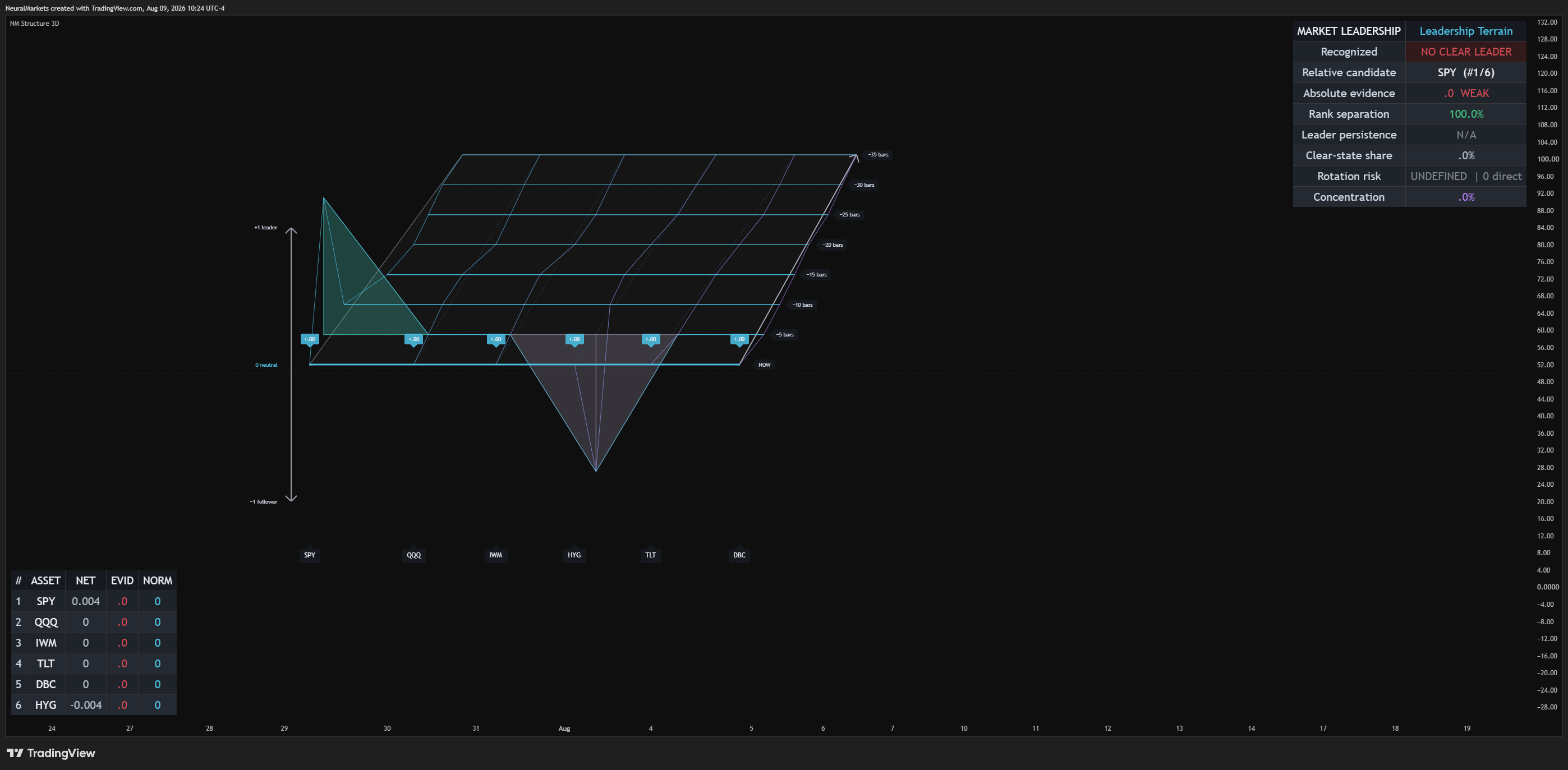Click the +1 leader axis label
Screen dimensions: 1568x770
click(265, 228)
